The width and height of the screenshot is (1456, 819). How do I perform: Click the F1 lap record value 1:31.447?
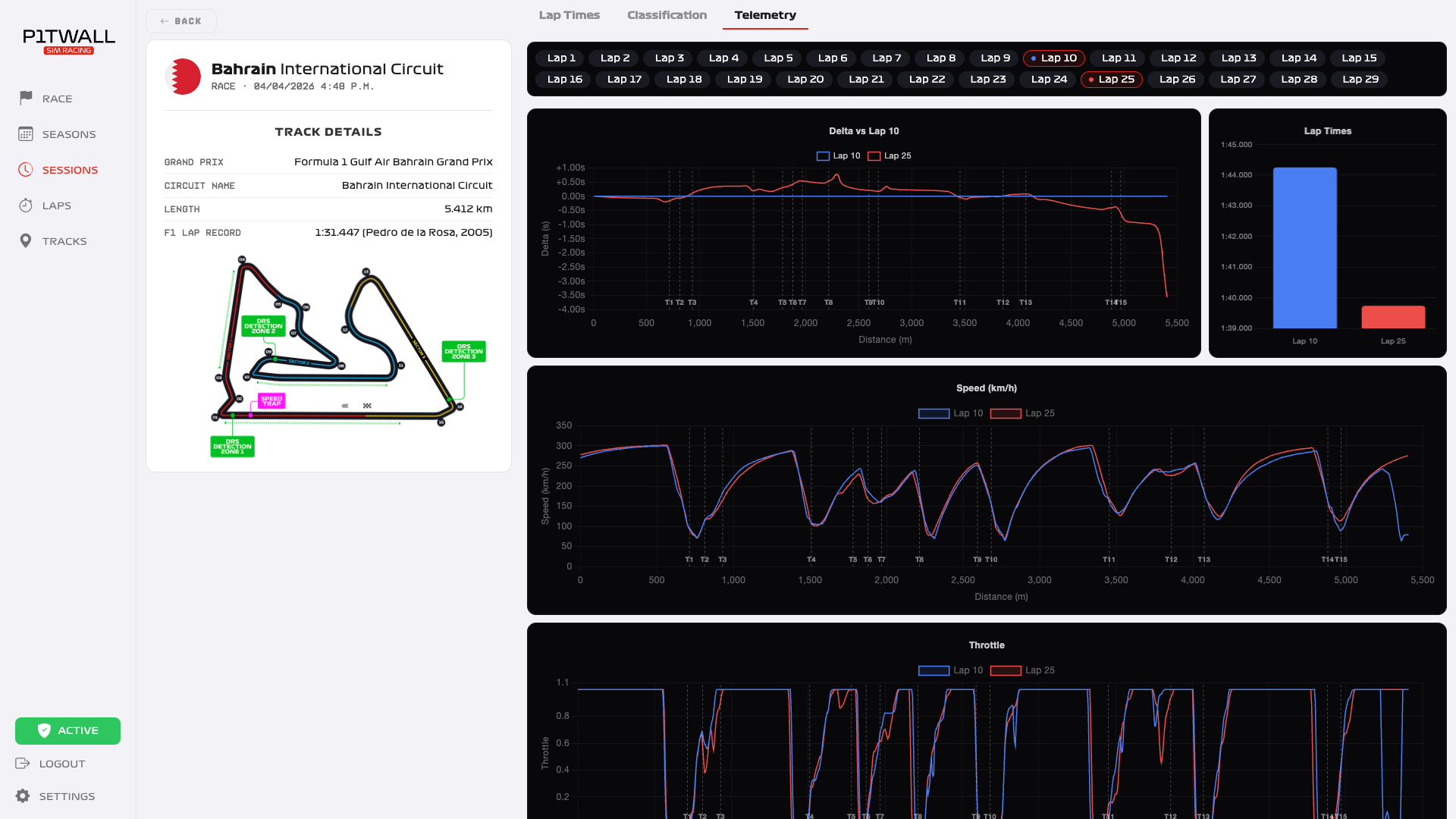[403, 232]
